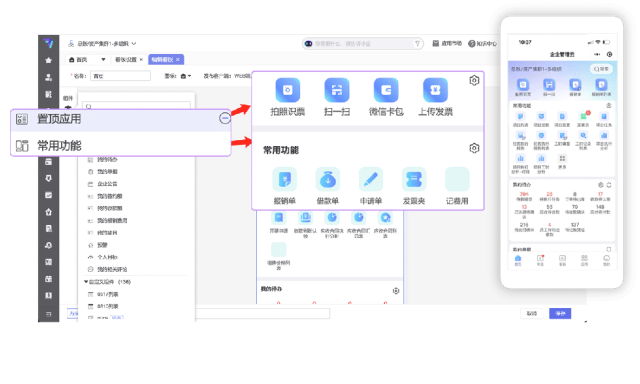Click the 借款单 loan form icon
This screenshot has width=640, height=384.
(x=328, y=179)
